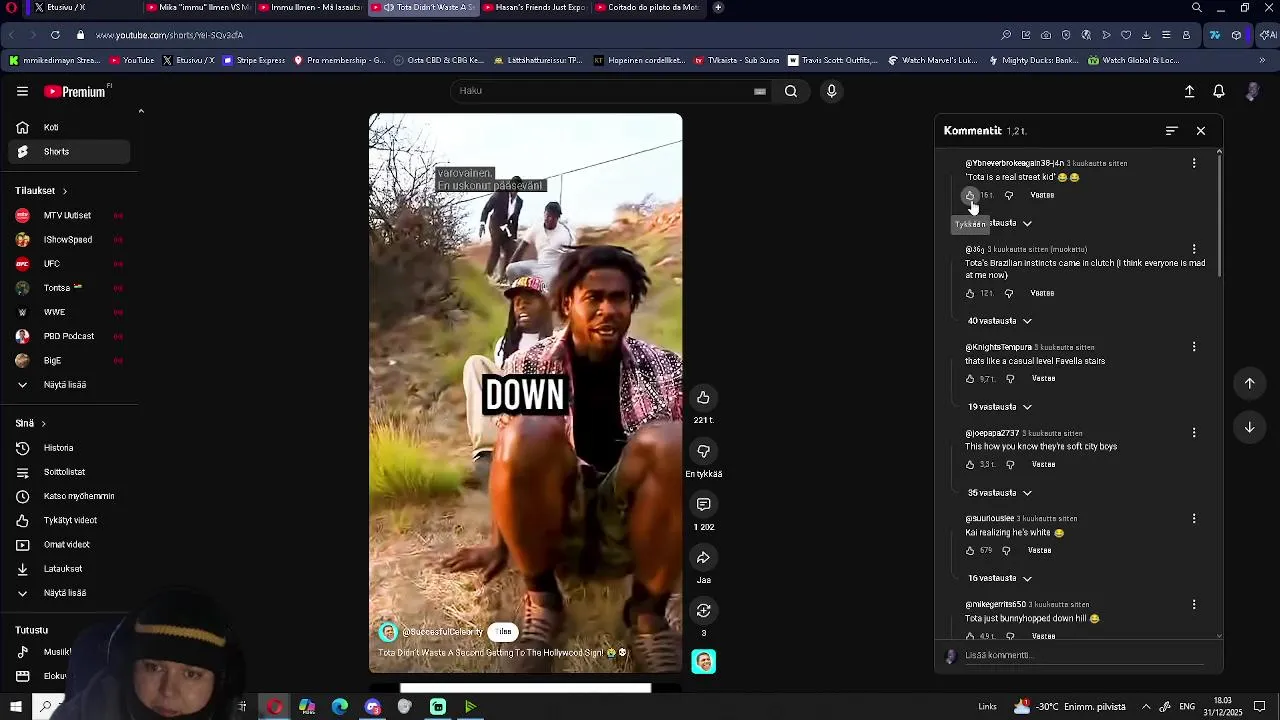Close the Kommentit panel
The image size is (1280, 720).
click(1201, 131)
